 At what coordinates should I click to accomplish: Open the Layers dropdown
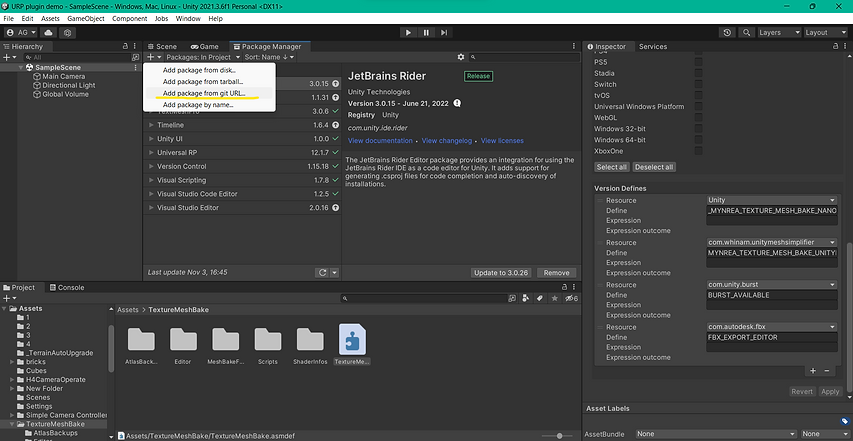tap(780, 33)
